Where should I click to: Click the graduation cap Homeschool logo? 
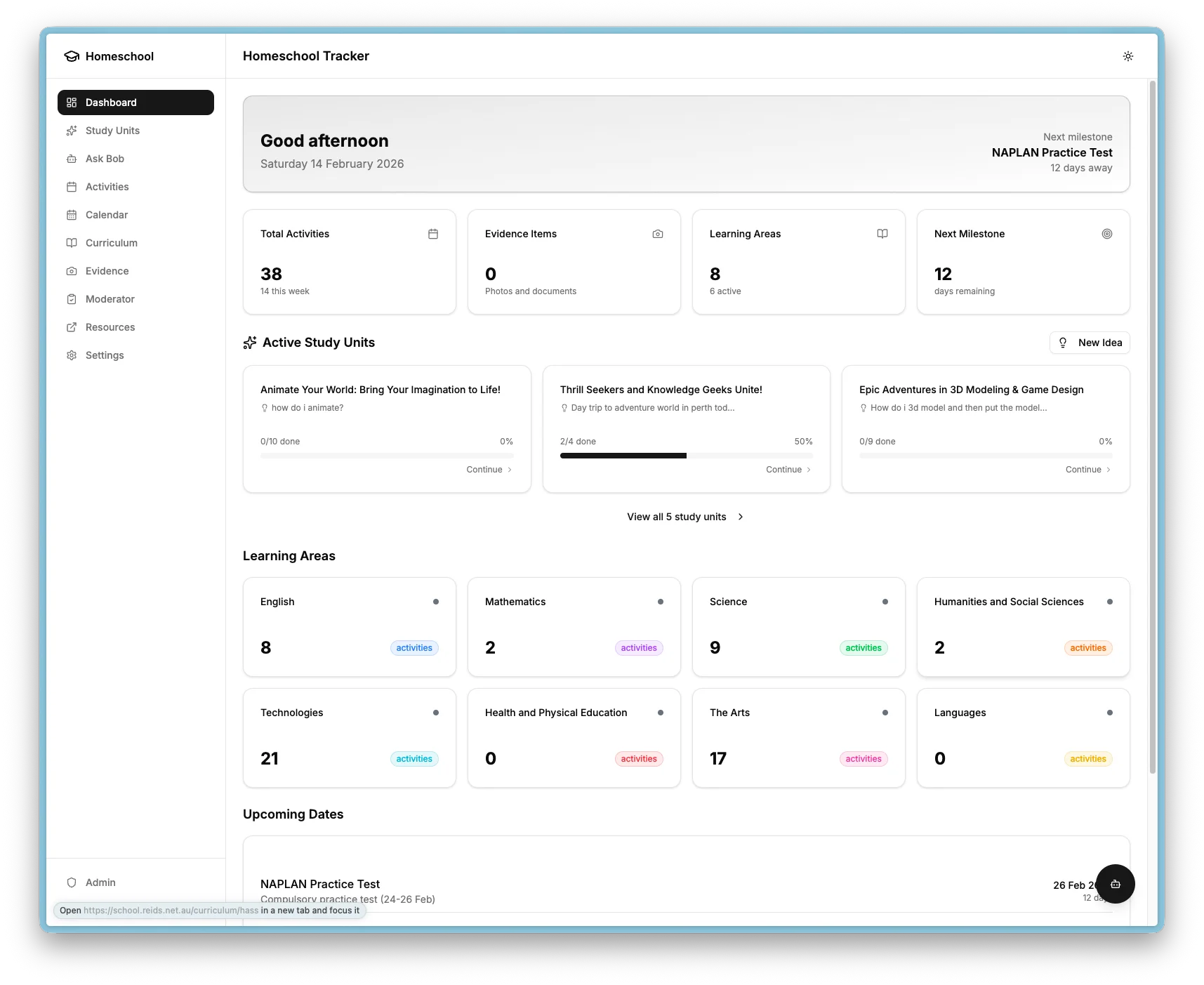tap(72, 56)
